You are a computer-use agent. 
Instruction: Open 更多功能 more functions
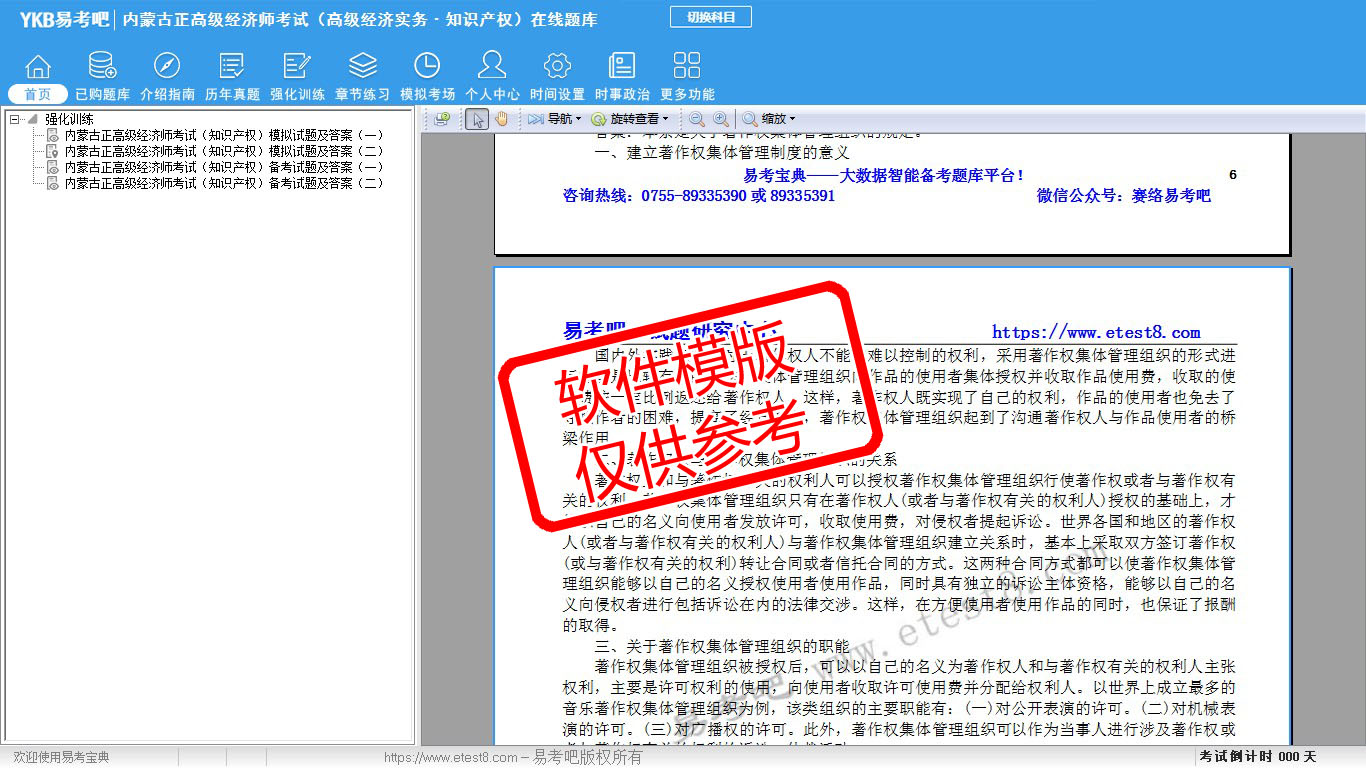687,79
